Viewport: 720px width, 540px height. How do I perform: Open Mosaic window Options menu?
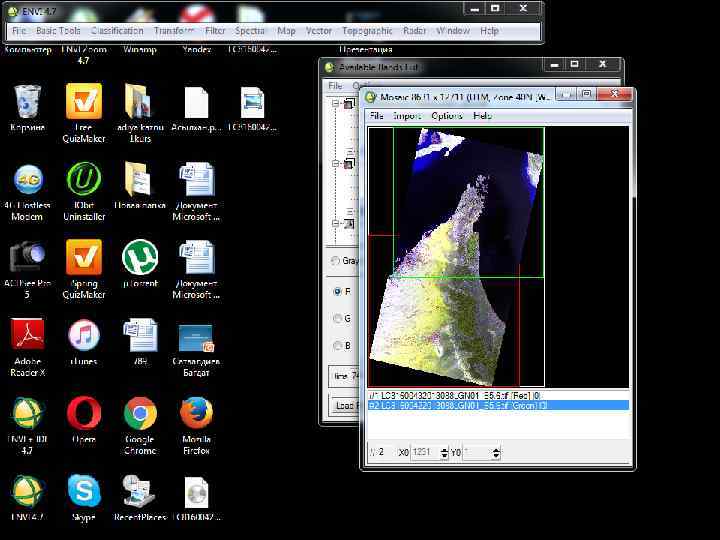[x=447, y=116]
